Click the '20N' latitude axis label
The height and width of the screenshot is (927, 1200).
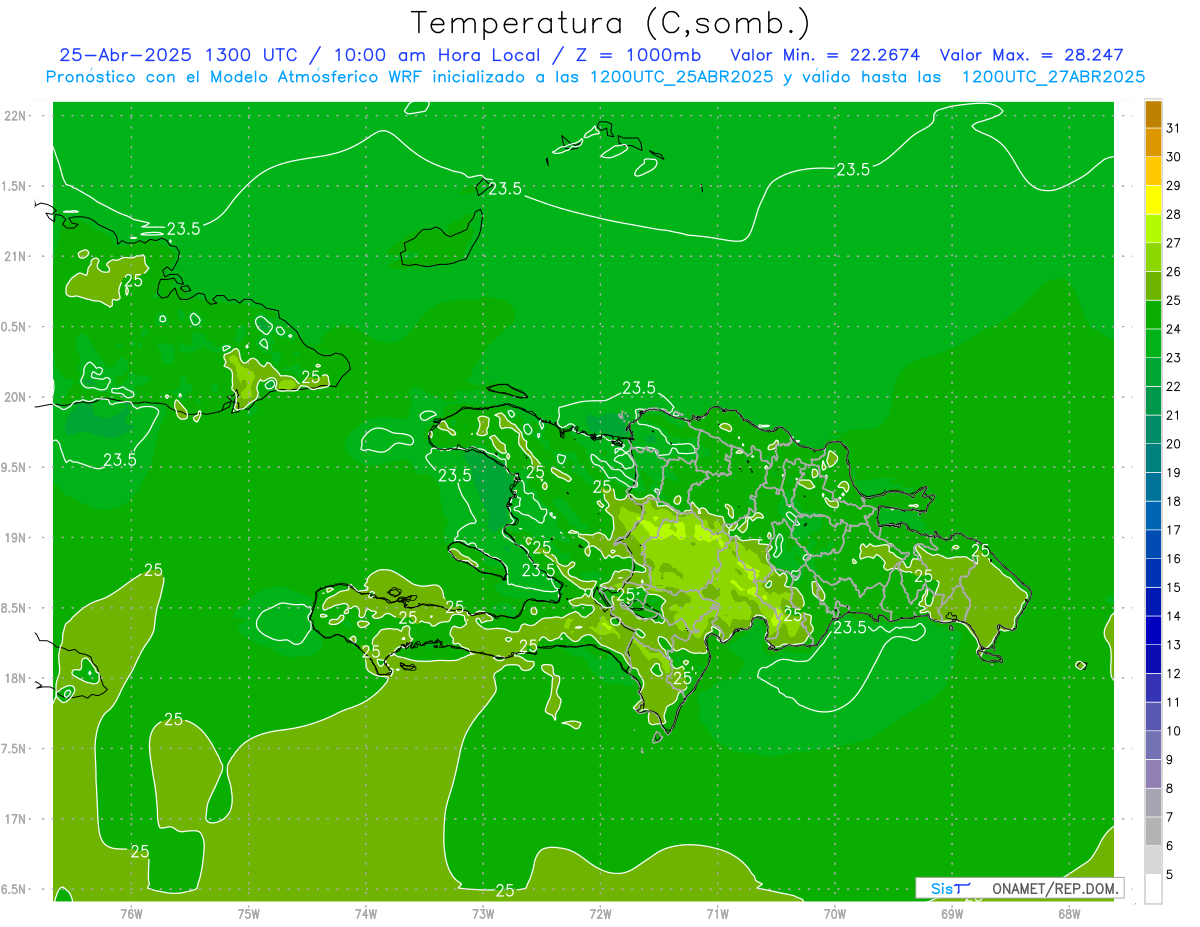[x=14, y=397]
